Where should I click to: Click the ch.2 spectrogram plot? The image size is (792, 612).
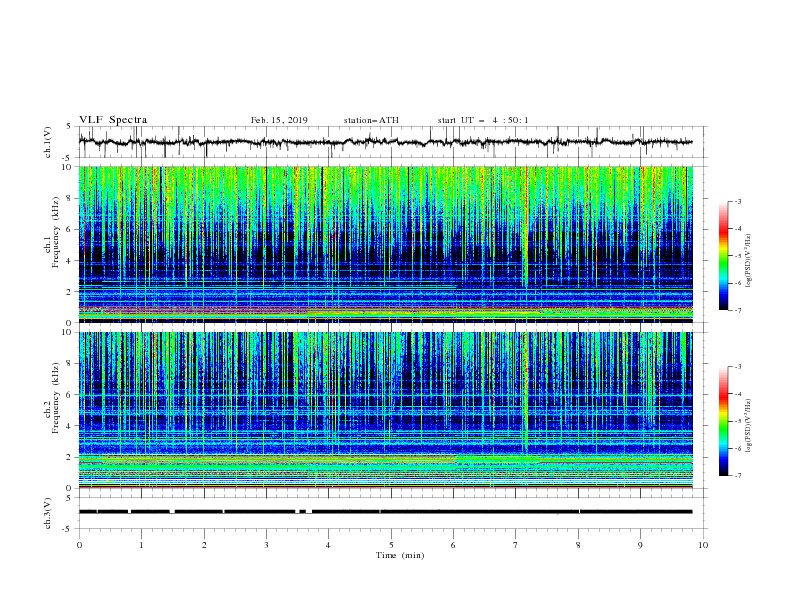coord(386,410)
